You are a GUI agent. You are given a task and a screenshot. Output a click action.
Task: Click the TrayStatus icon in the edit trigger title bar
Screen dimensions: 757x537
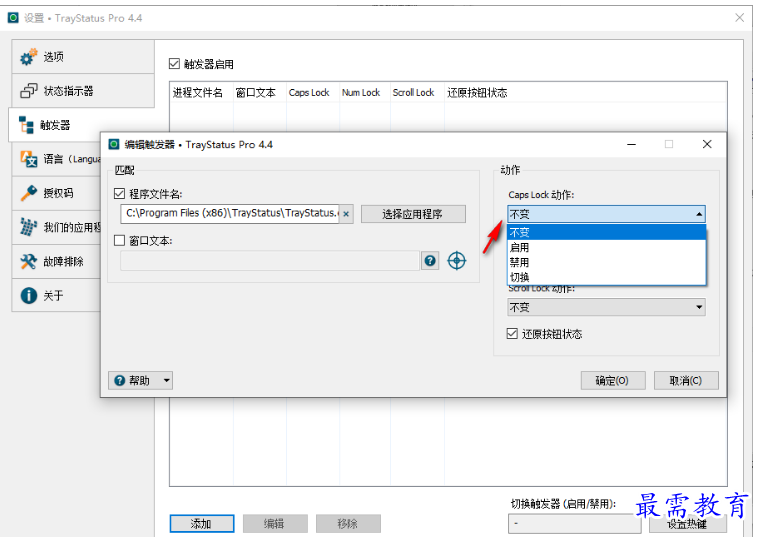[x=114, y=144]
